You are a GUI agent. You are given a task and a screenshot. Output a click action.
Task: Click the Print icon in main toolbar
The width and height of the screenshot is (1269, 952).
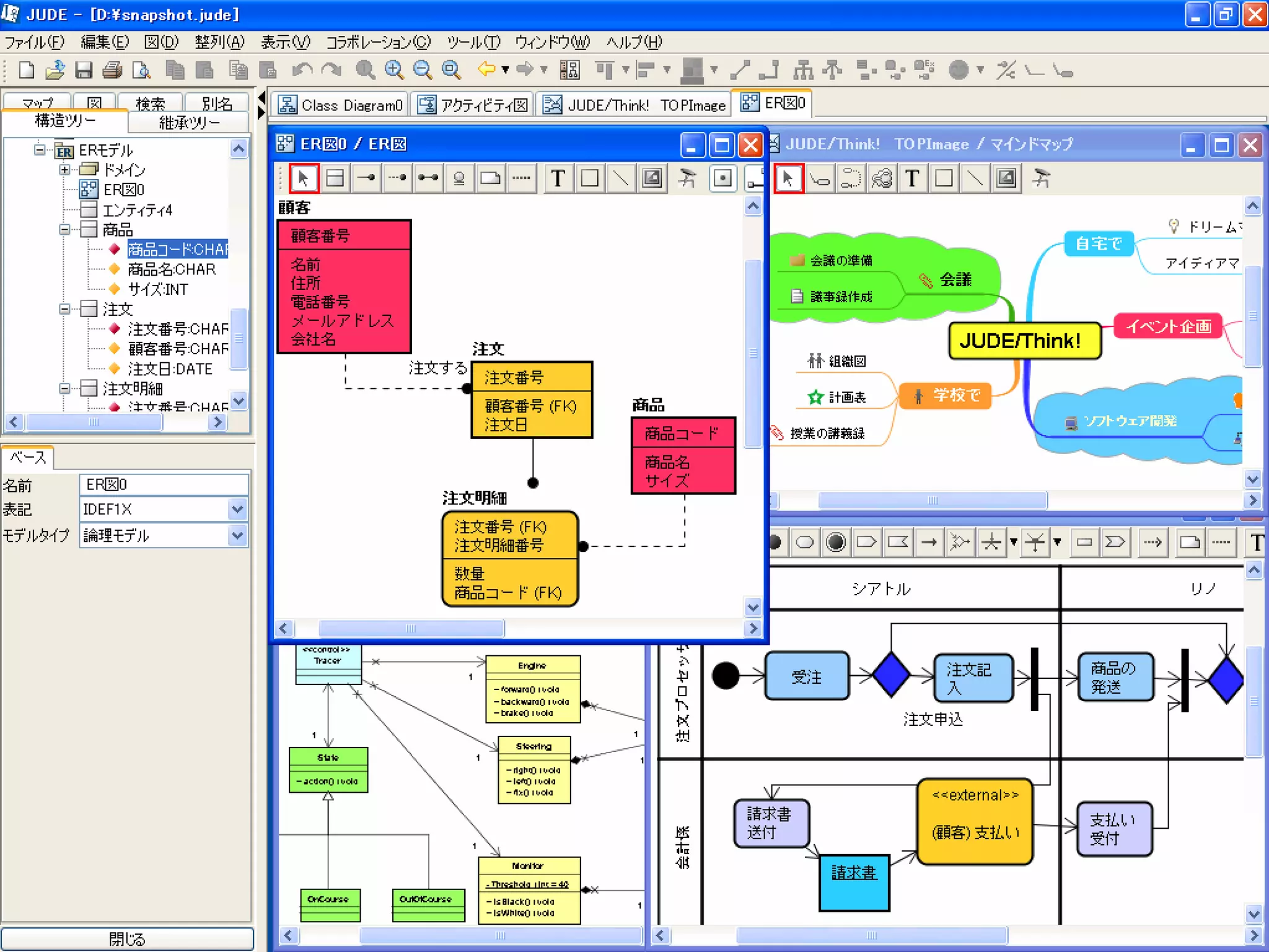112,70
